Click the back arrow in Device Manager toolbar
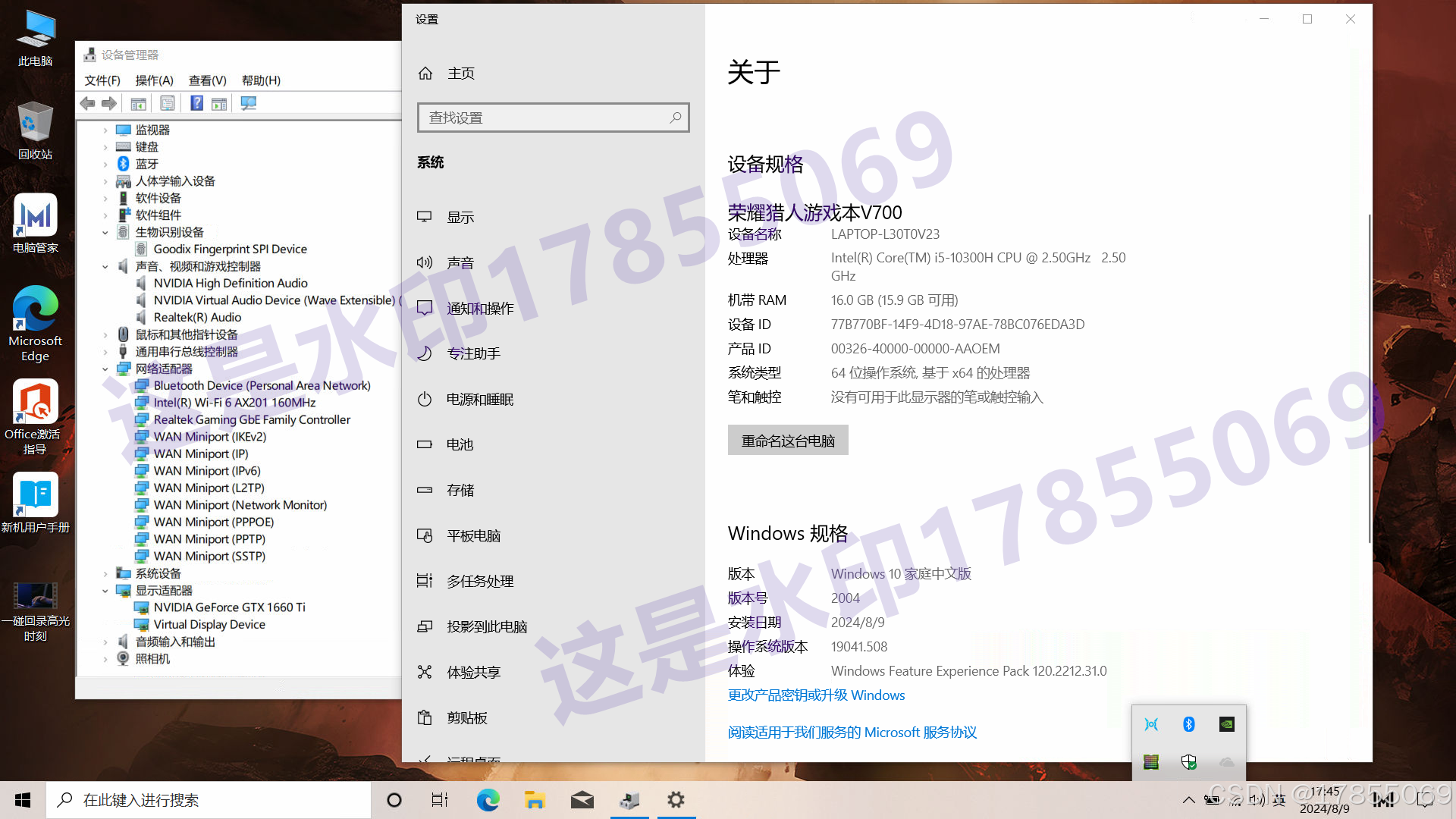The width and height of the screenshot is (1456, 819). point(87,103)
